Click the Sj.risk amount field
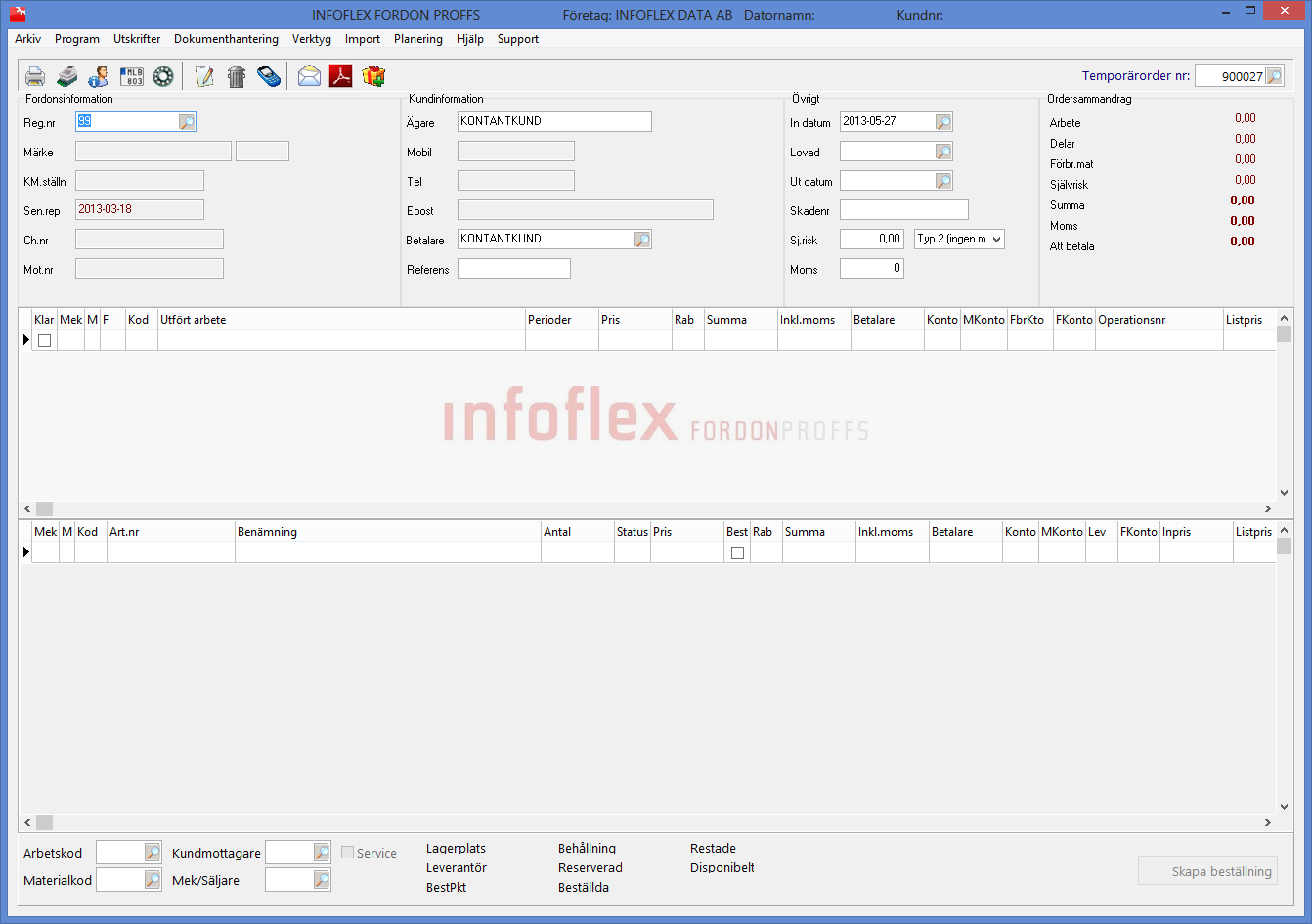This screenshot has height=924, width=1312. [872, 240]
